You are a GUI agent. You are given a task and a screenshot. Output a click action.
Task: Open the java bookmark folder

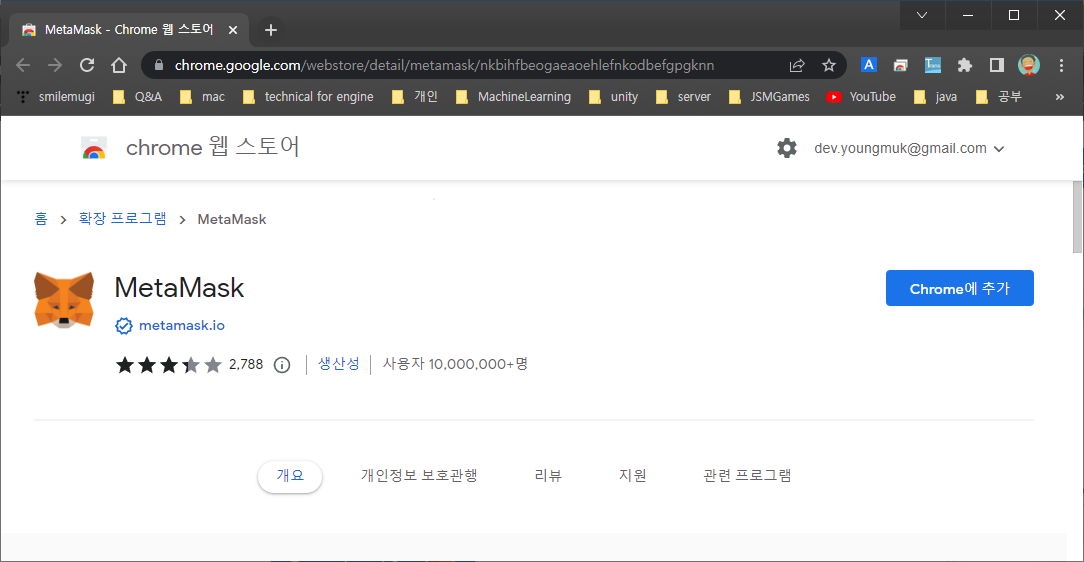(x=935, y=97)
